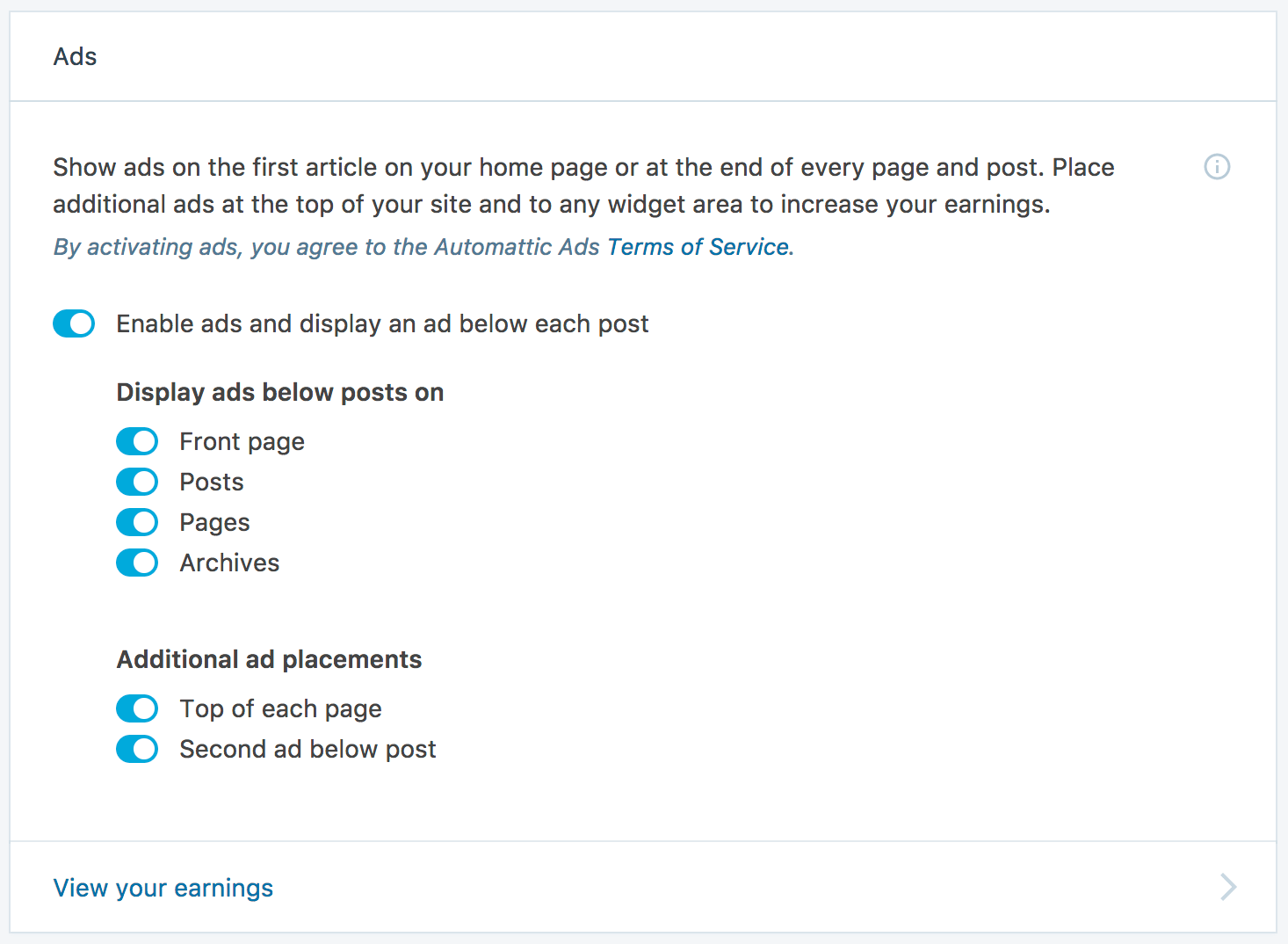Turn off ads on the Front page
This screenshot has height=944, width=1288.
click(137, 441)
